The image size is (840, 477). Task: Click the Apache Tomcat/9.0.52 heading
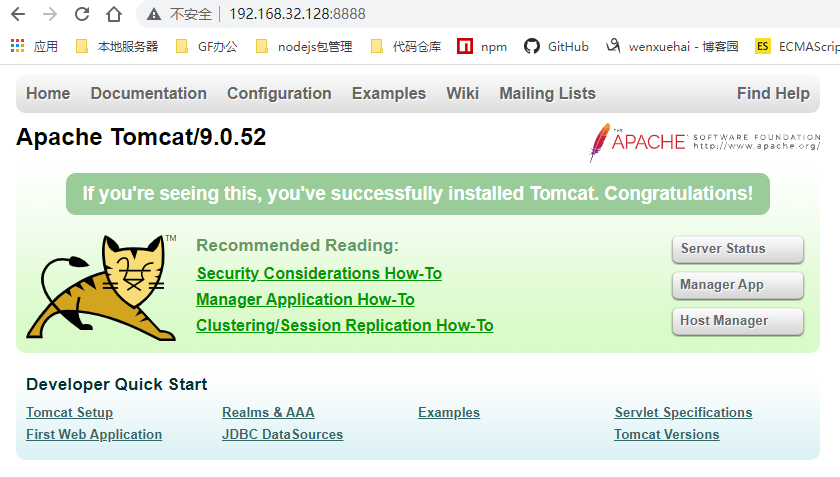(141, 137)
